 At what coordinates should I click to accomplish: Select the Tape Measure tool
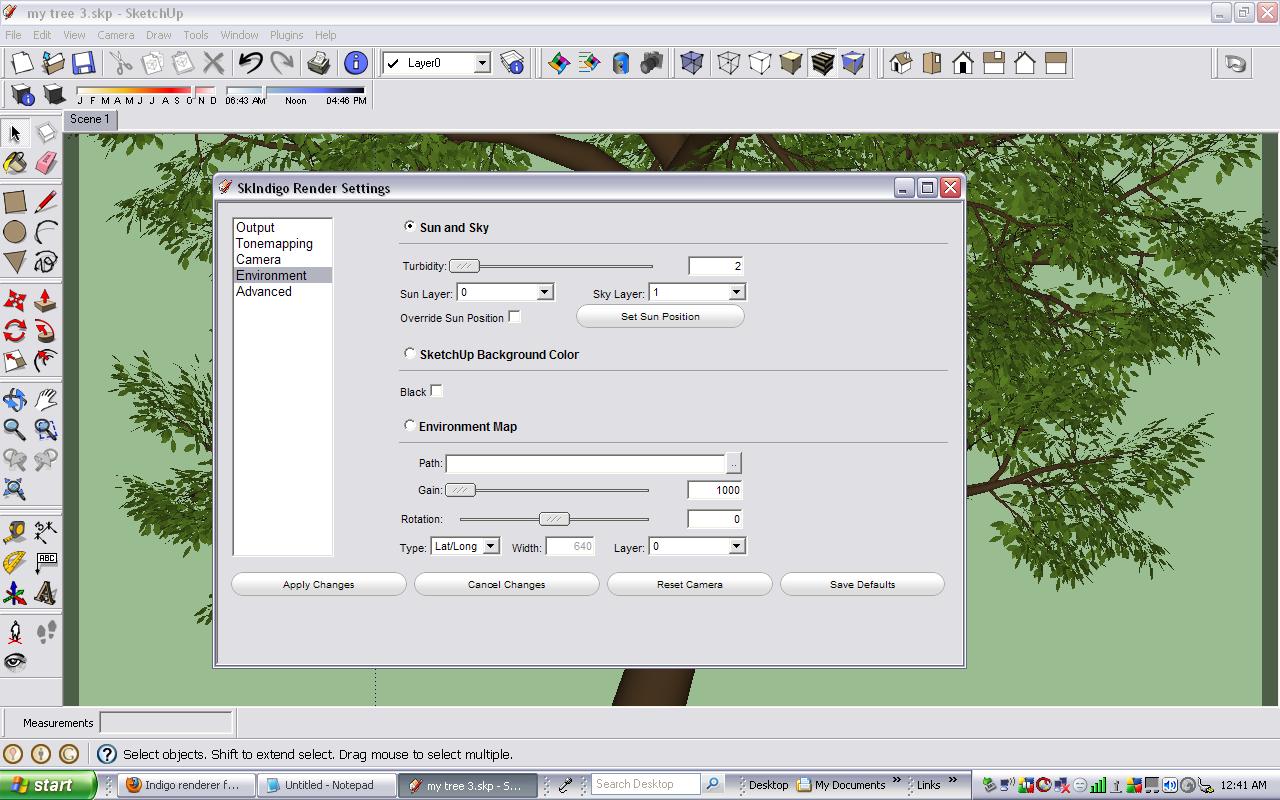15,532
